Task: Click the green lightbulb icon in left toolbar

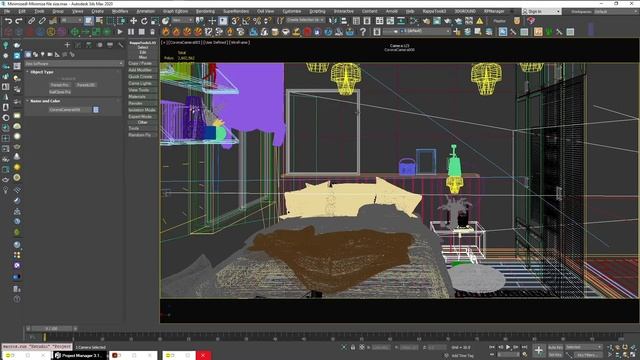Action: [6, 45]
